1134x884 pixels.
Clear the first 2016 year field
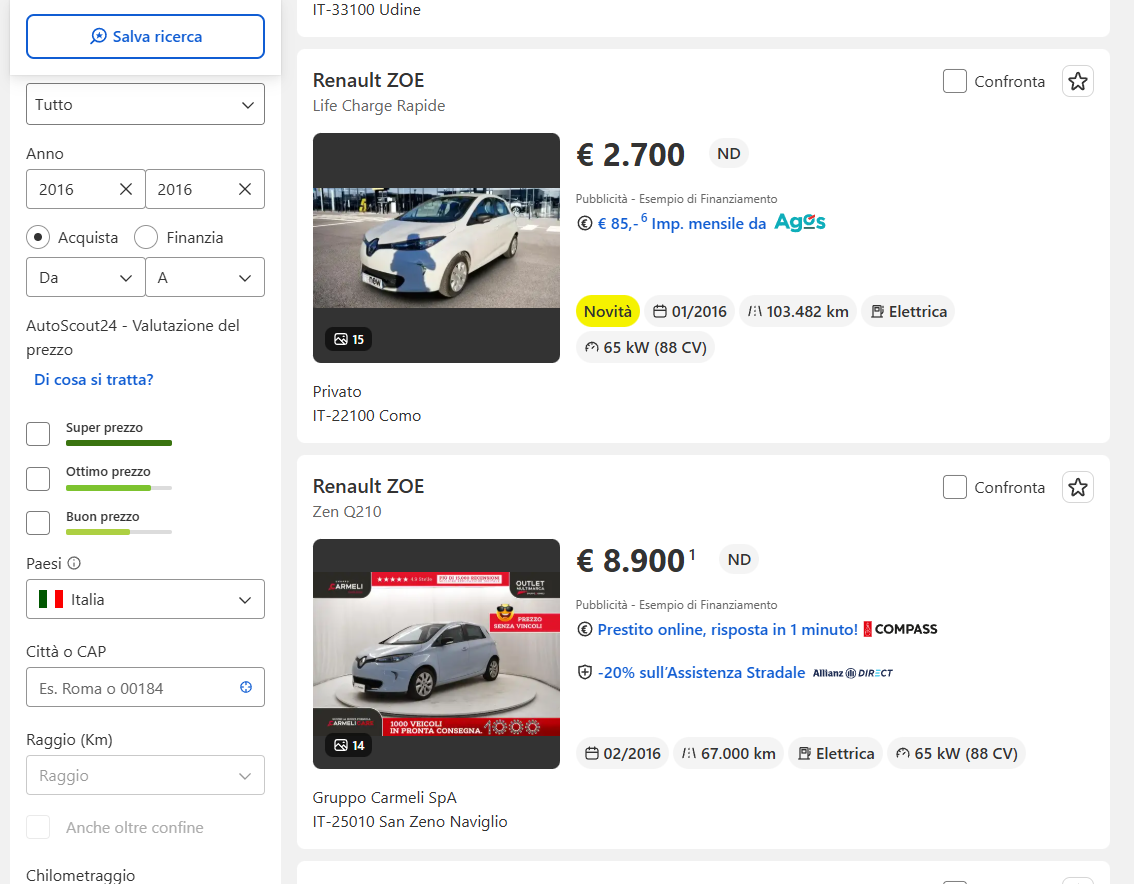(x=126, y=190)
